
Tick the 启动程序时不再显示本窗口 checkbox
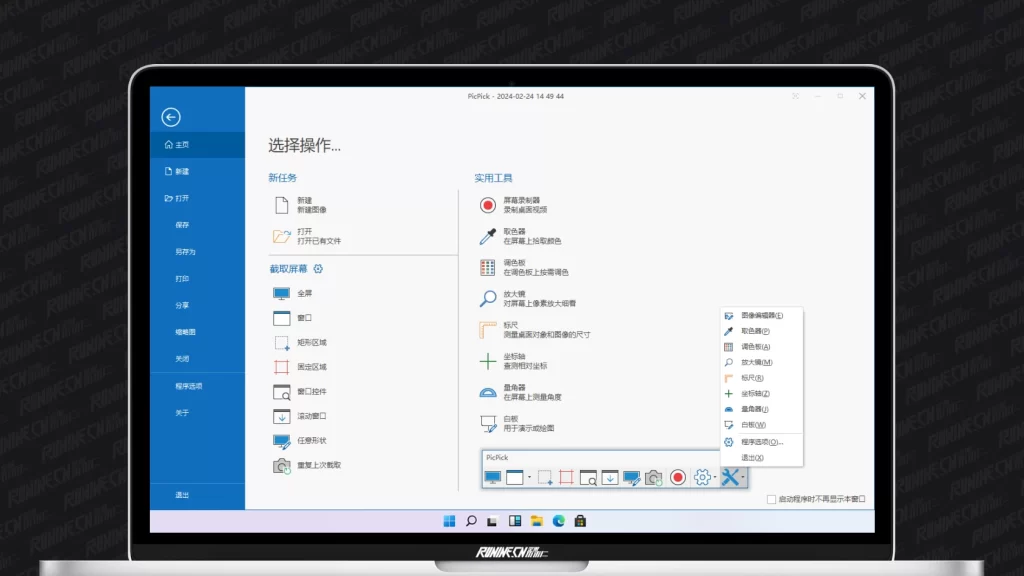click(771, 499)
